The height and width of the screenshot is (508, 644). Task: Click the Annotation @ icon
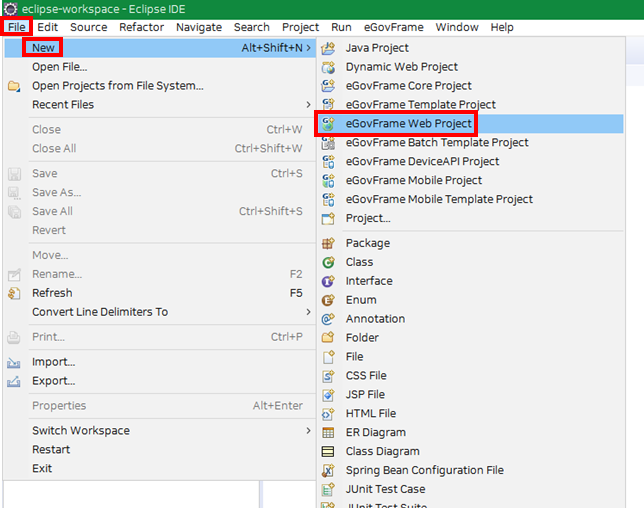pyautogui.click(x=328, y=319)
